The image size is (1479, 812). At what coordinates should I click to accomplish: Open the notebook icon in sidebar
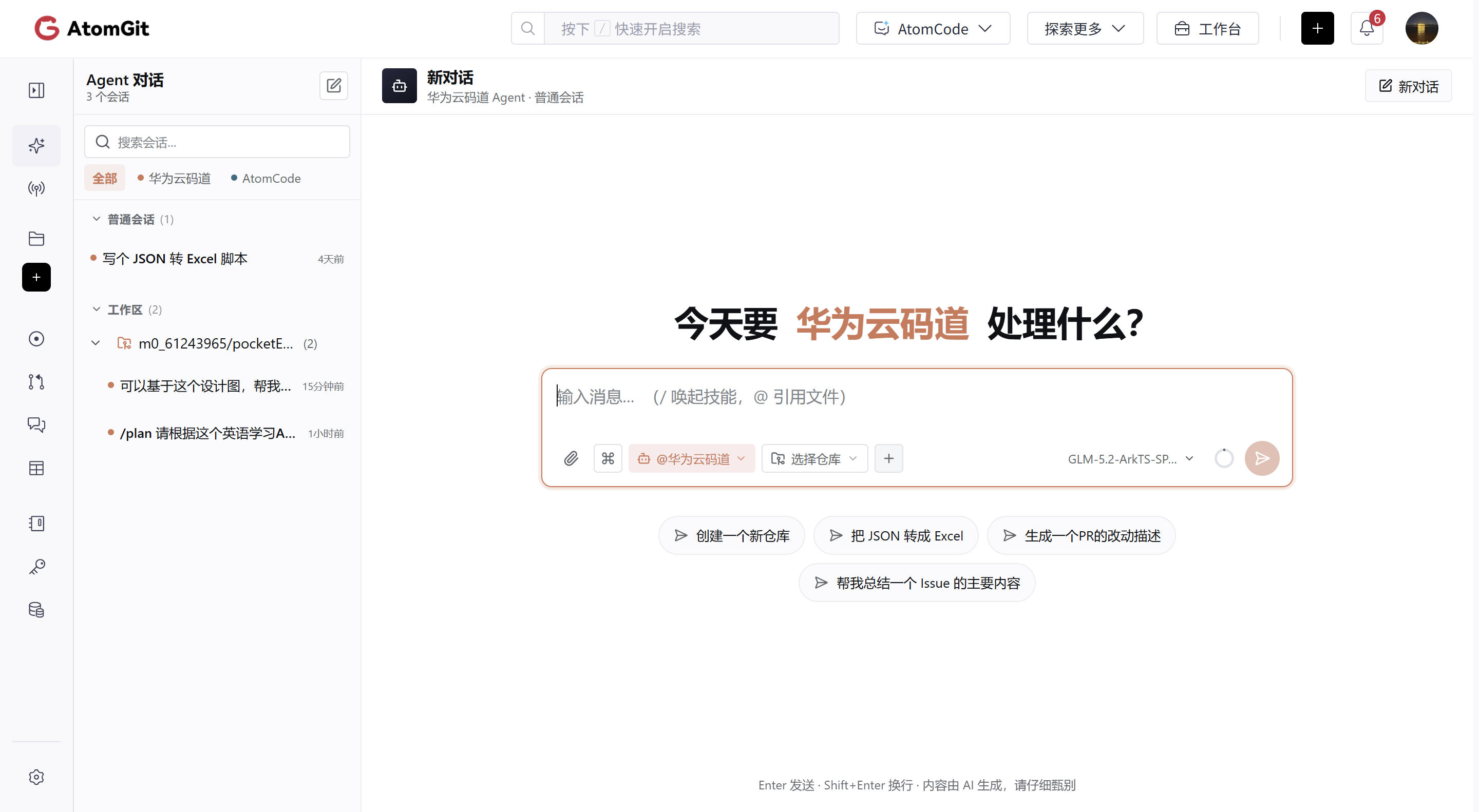(x=36, y=524)
